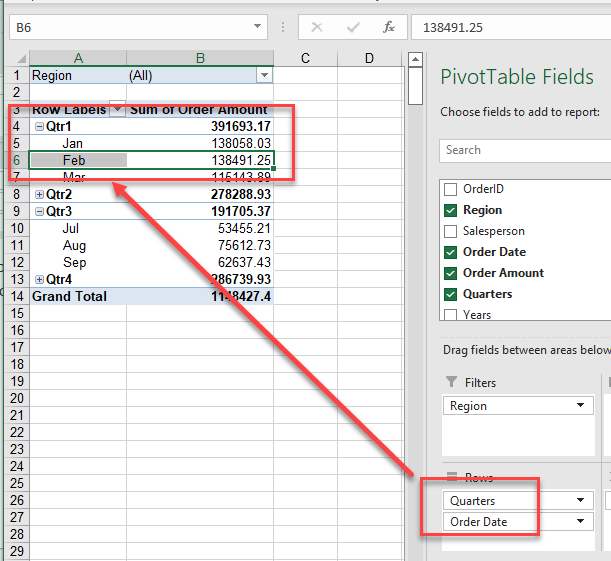Open the Region (All) filter dropdown
The height and width of the screenshot is (561, 611).
pos(264,76)
